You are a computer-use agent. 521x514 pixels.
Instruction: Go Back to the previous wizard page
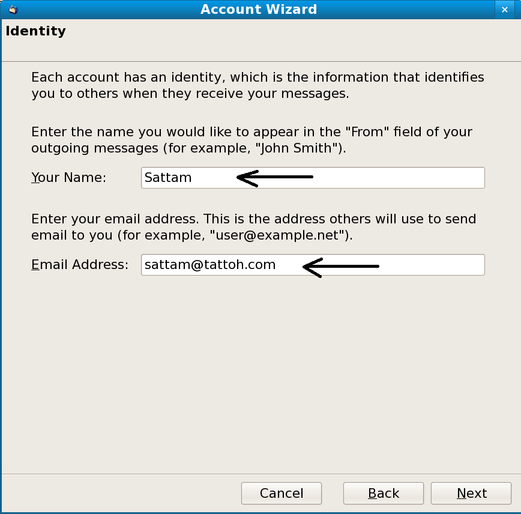(x=383, y=493)
